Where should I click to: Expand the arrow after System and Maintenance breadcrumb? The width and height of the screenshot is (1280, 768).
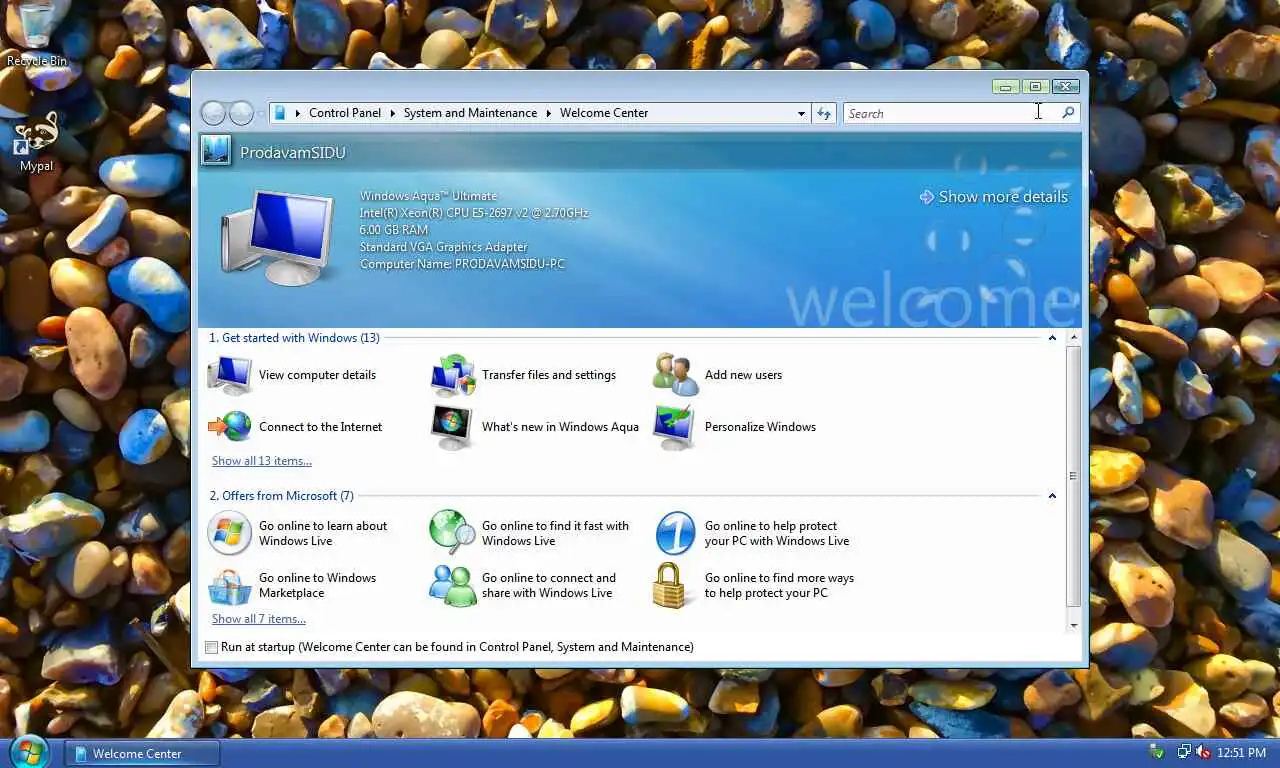[548, 113]
